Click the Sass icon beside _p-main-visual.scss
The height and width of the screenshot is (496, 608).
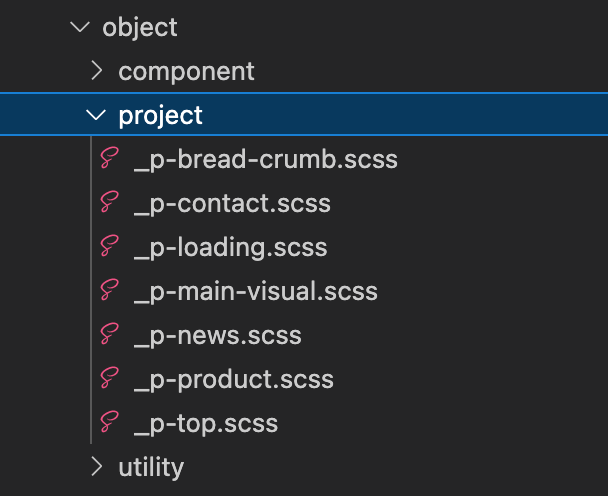pyautogui.click(x=109, y=292)
